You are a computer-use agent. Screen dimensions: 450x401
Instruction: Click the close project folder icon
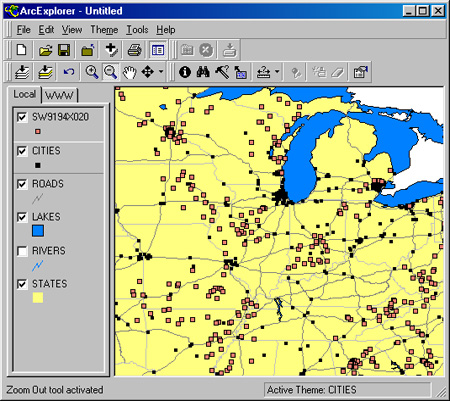tap(88, 50)
